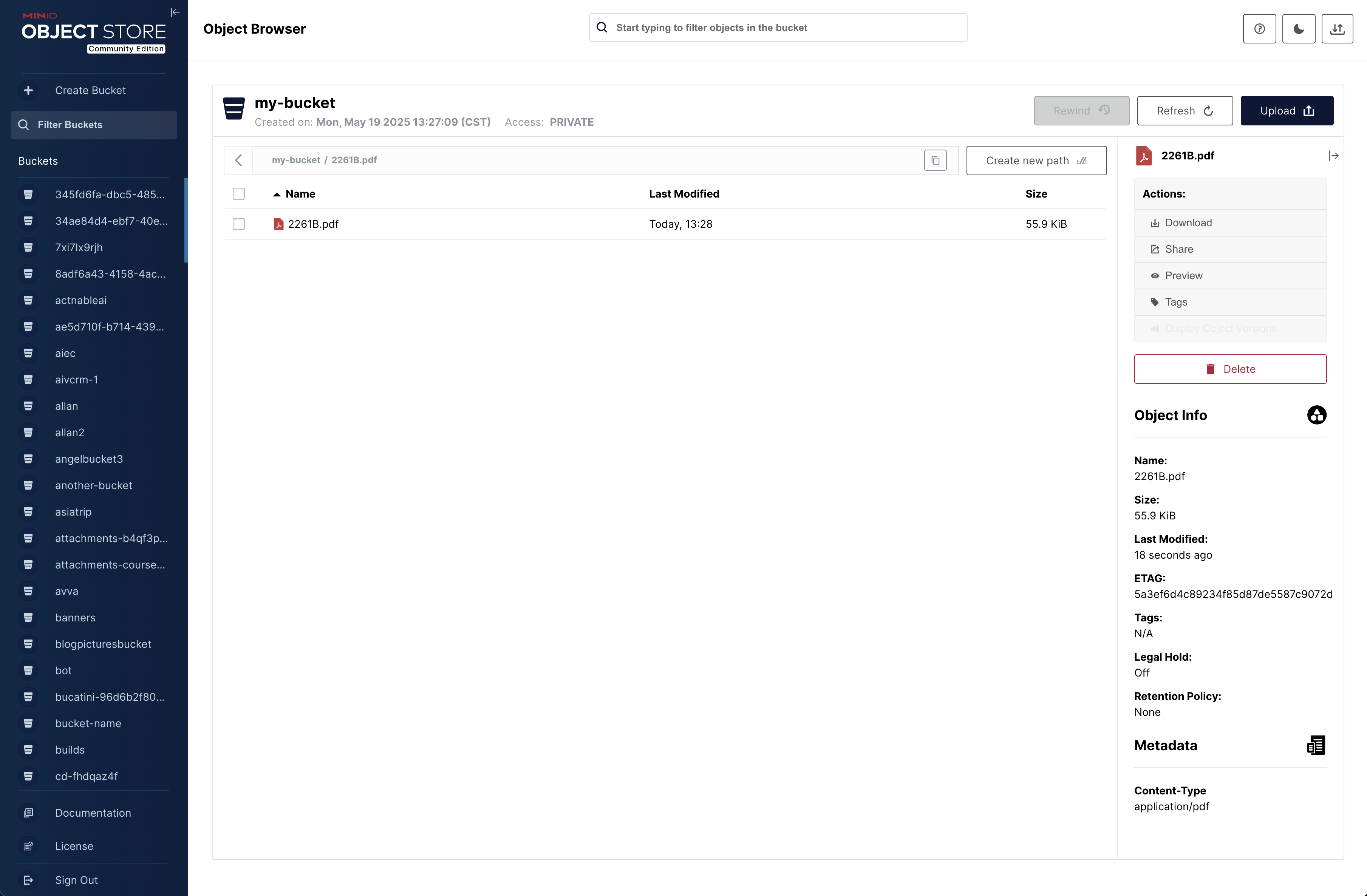Select the Download action
Viewport: 1367px width, 896px height.
[1188, 223]
